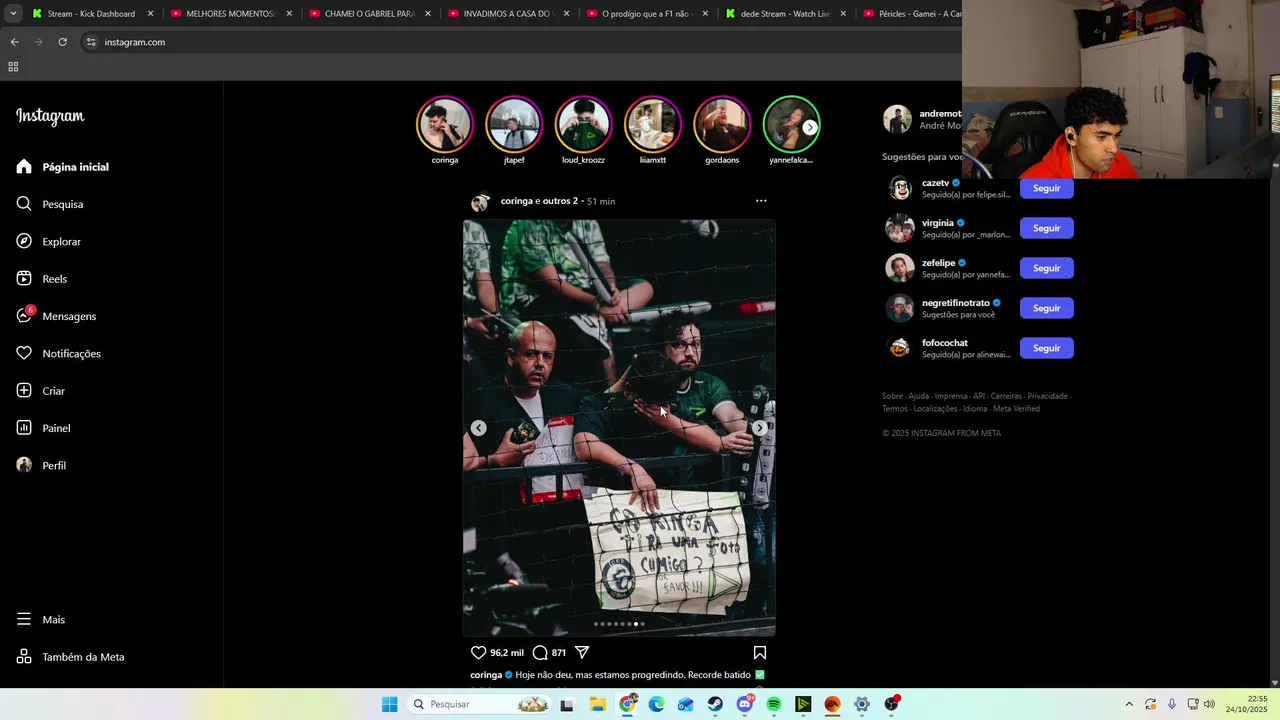Viewport: 1280px width, 720px height.
Task: Click the Instagram logo
Action: [x=50, y=116]
